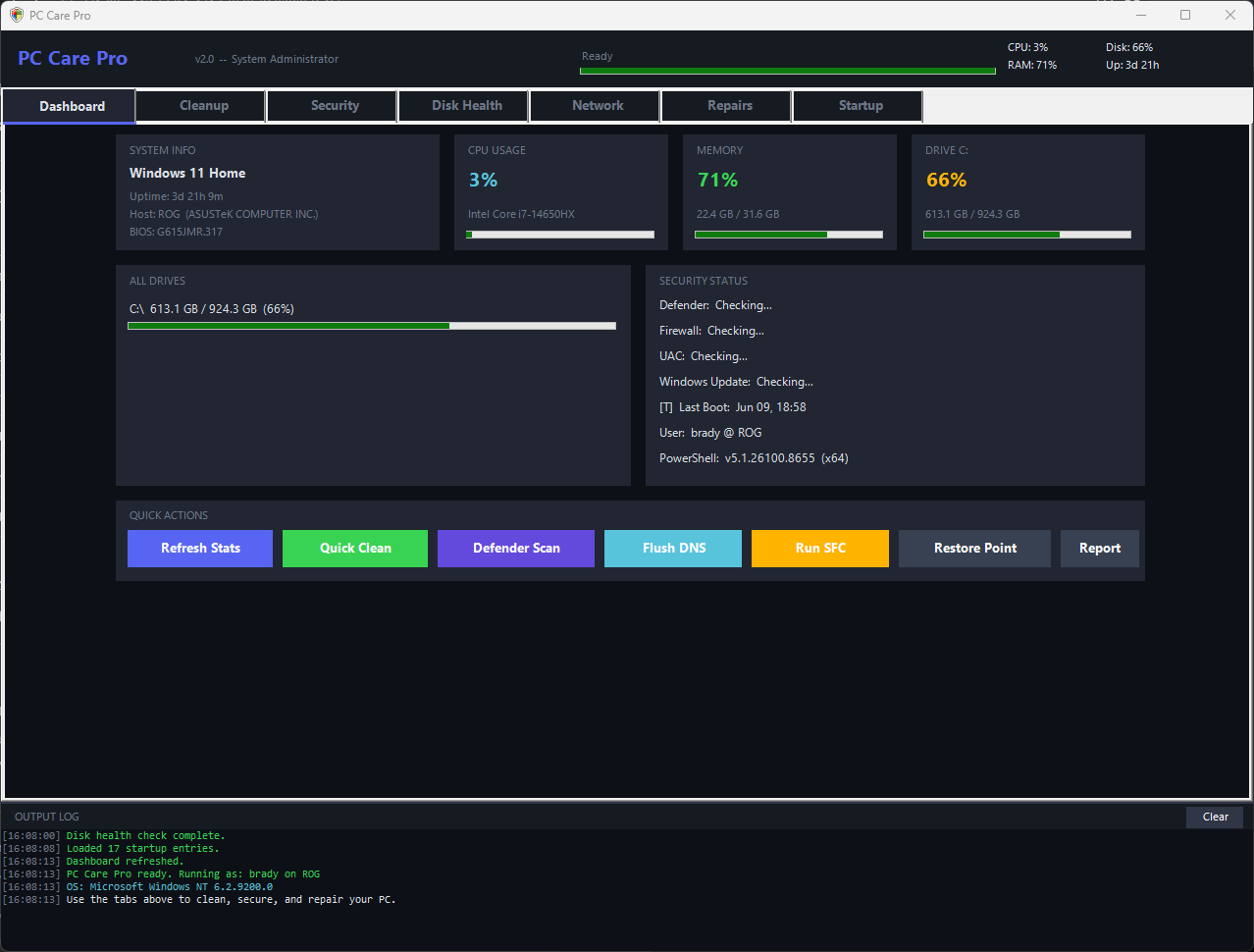The width and height of the screenshot is (1254, 952).
Task: Click the OUTPUT LOG heading
Action: 47,817
